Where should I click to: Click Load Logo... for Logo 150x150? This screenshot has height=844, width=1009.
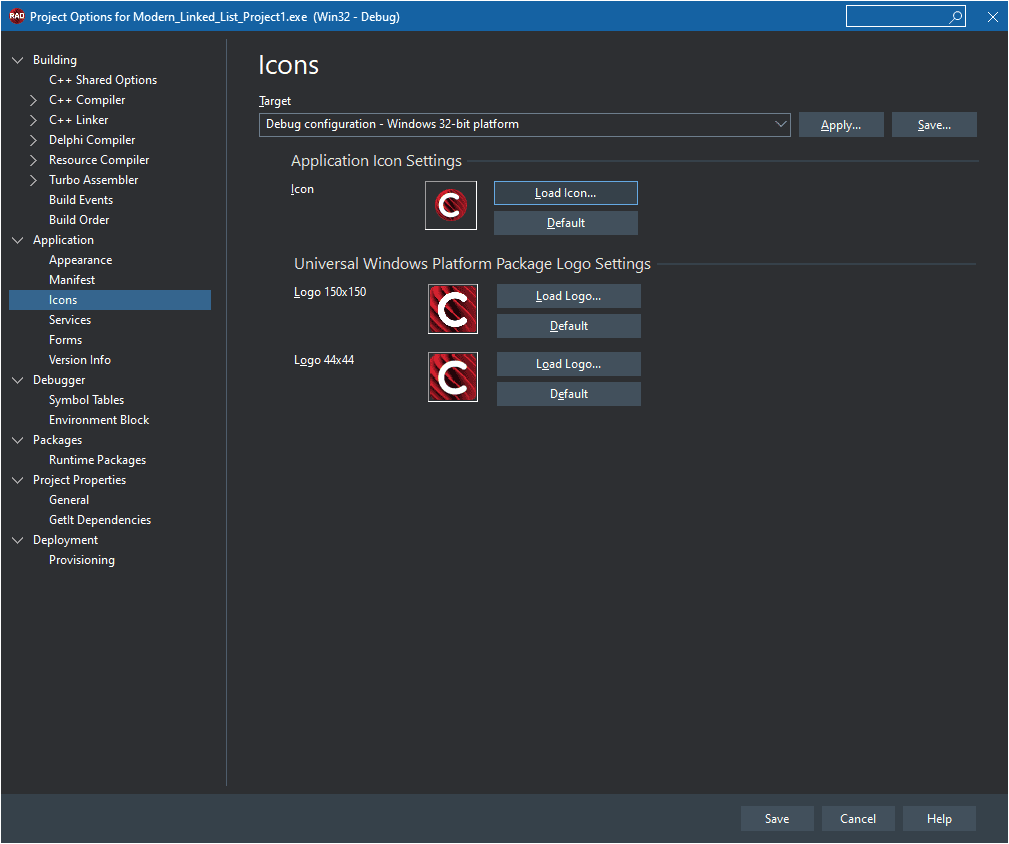pyautogui.click(x=568, y=296)
